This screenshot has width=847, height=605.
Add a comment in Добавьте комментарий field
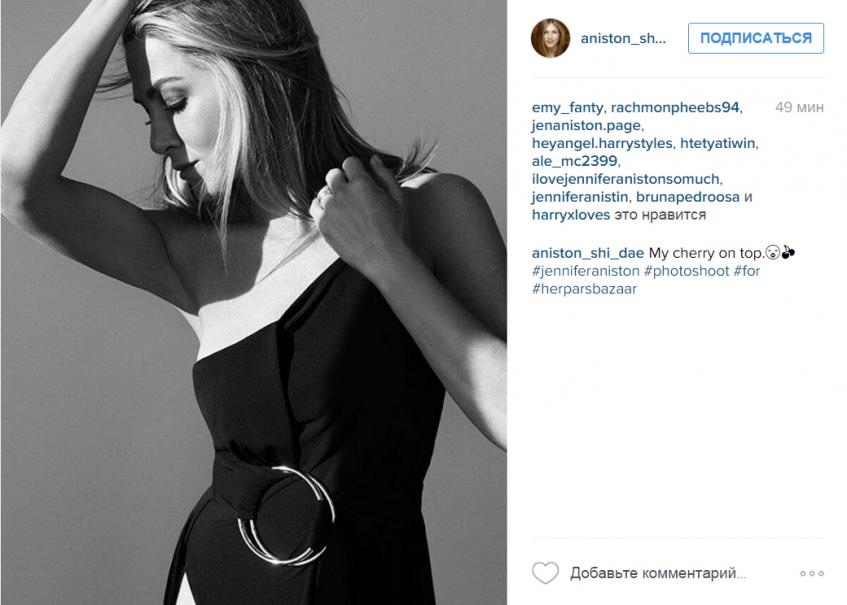(658, 573)
